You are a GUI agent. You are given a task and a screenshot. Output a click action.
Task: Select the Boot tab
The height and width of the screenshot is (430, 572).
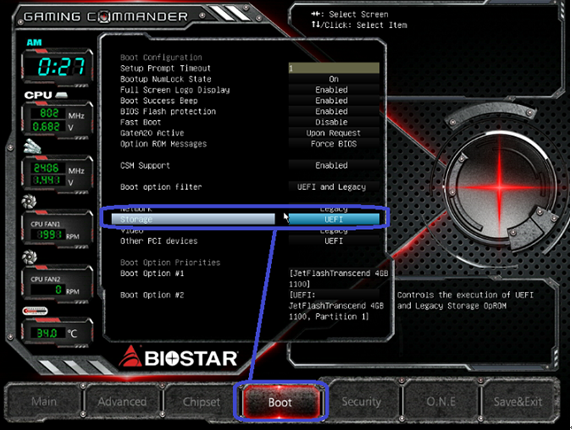[x=280, y=402]
